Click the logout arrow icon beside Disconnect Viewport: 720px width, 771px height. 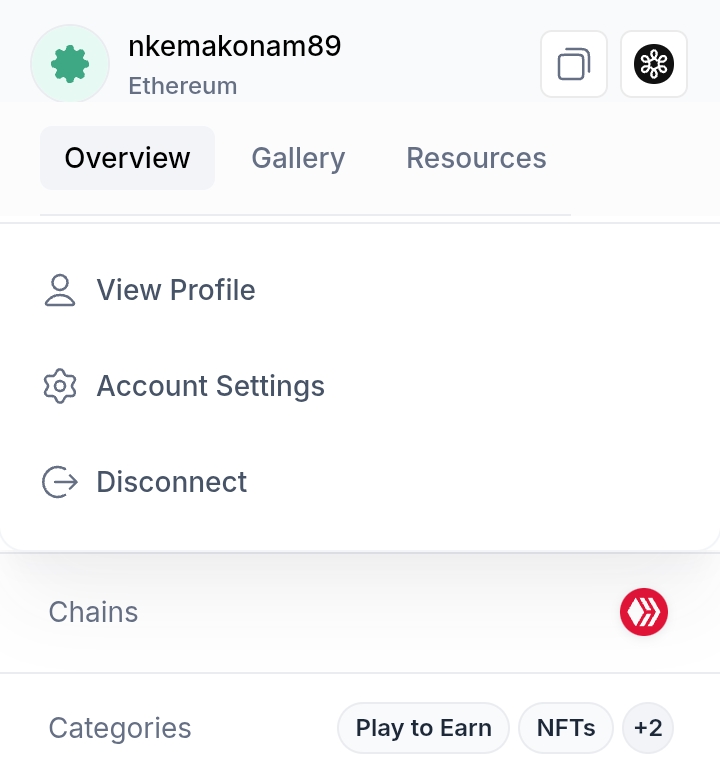pos(60,482)
